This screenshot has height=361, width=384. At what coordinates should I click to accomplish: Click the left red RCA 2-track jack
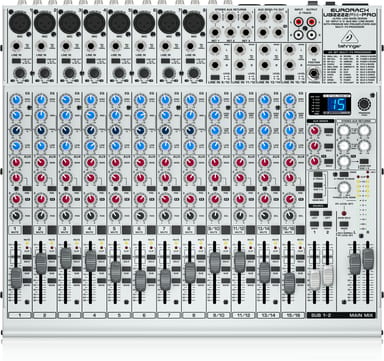(x=299, y=23)
